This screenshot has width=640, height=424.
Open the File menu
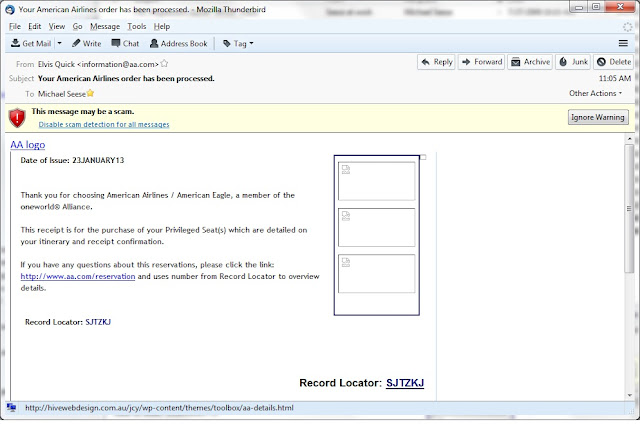coord(15,27)
